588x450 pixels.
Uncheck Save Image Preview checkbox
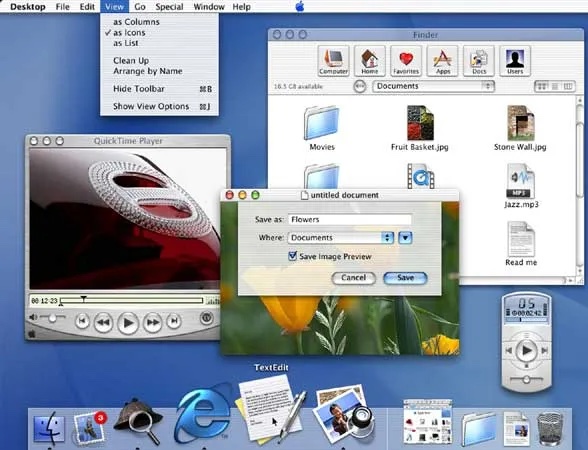click(x=292, y=256)
